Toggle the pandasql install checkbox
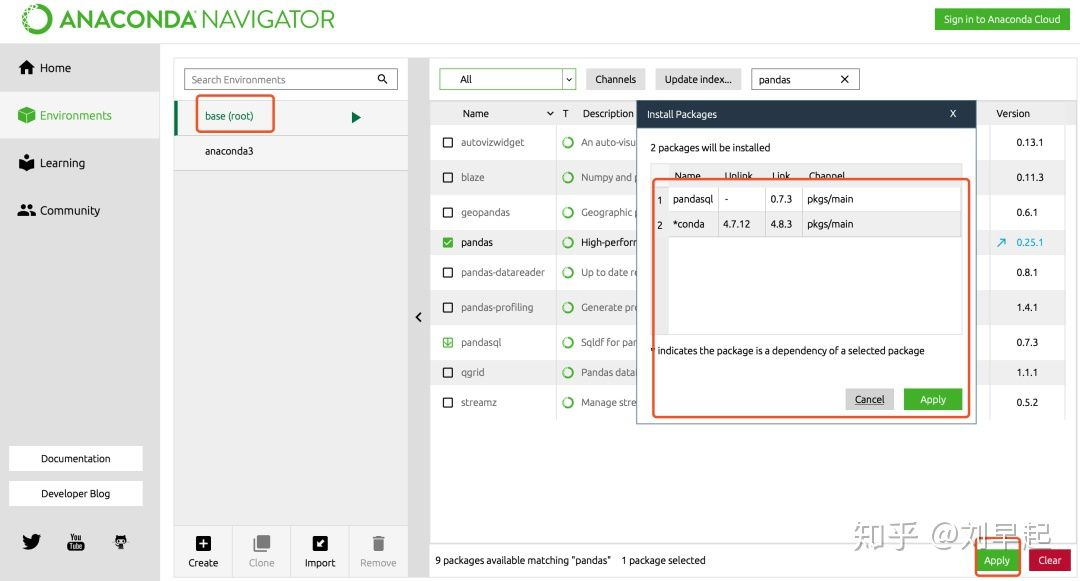Screen dimensions: 1080x581 pos(448,342)
